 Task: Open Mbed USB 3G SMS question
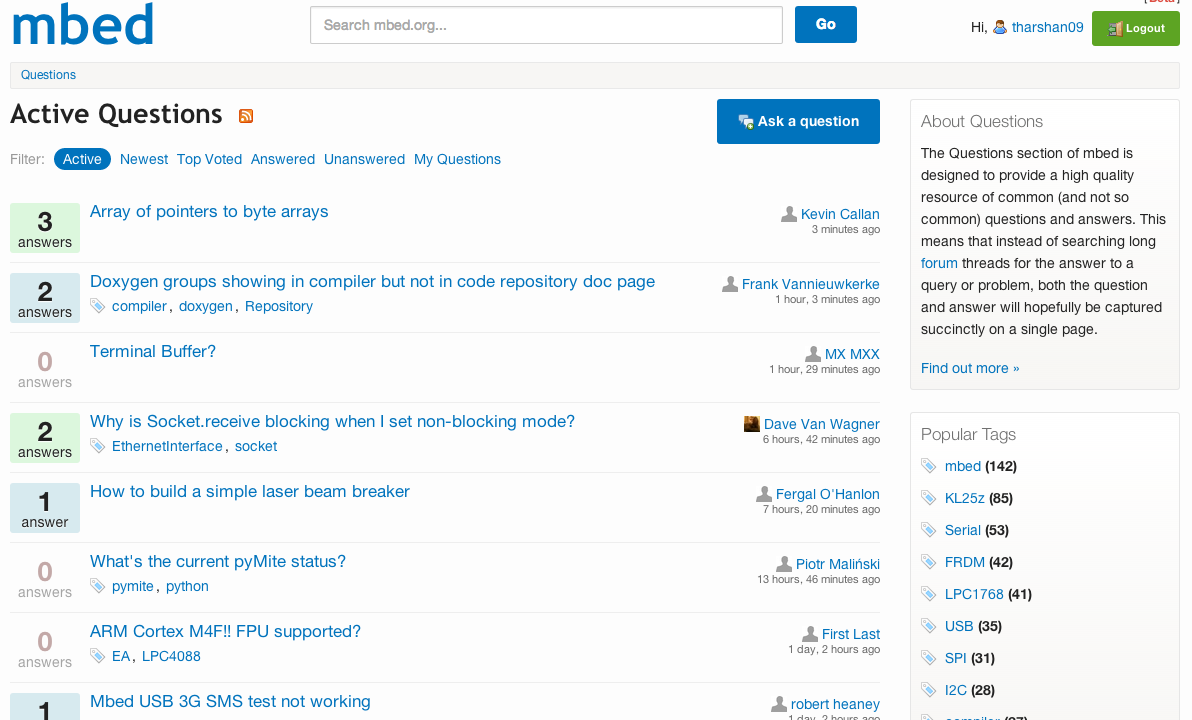[230, 701]
